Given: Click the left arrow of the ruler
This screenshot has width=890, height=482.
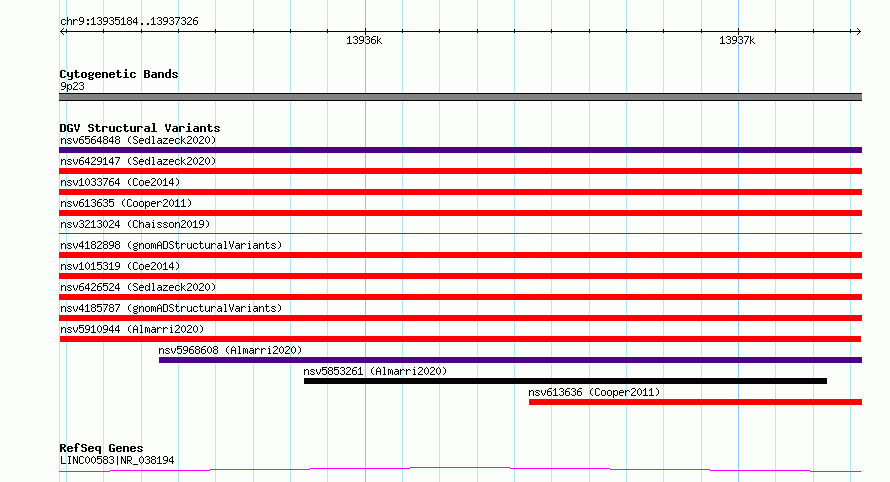Looking at the screenshot, I should 63,31.
